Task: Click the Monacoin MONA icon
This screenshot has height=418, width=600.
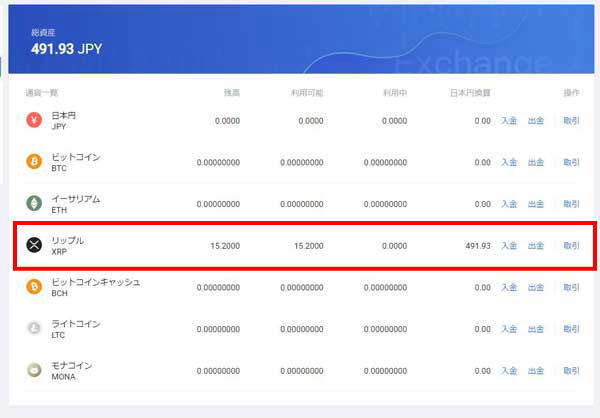Action: click(x=34, y=370)
